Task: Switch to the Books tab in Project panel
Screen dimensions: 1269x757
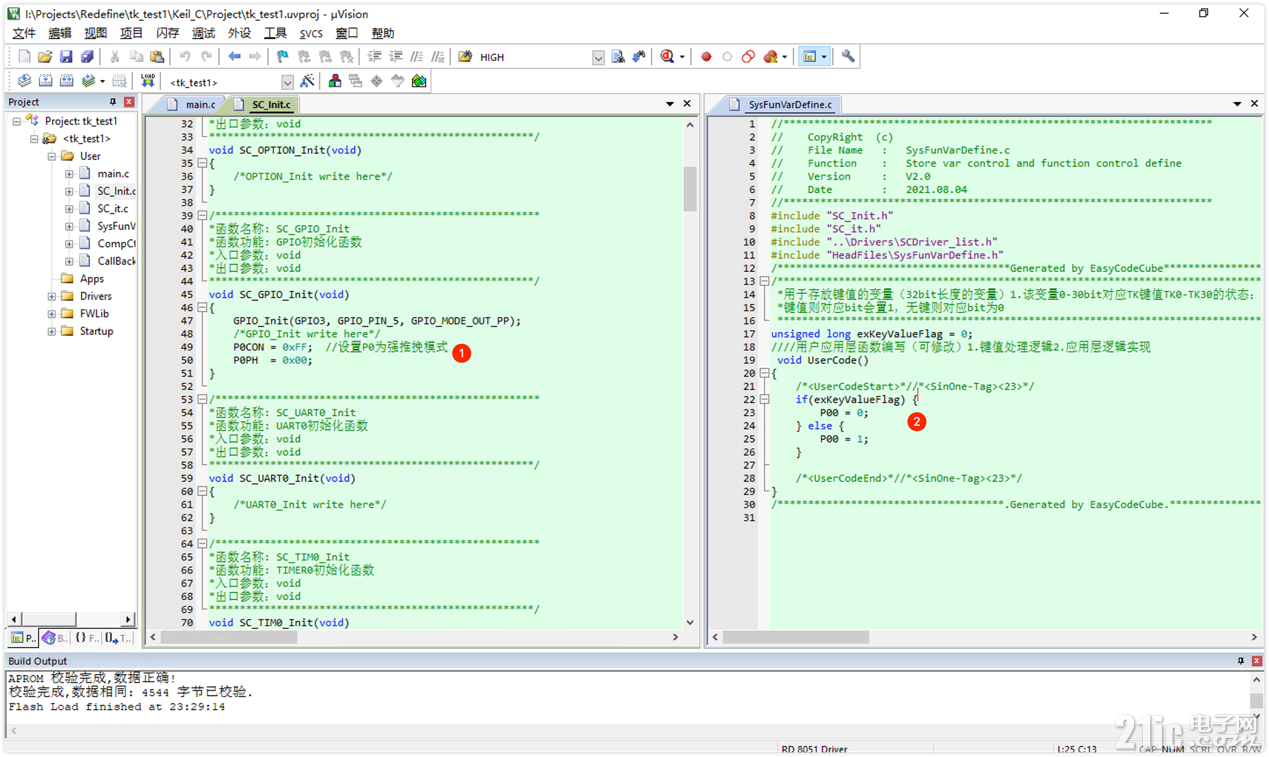Action: click(54, 638)
